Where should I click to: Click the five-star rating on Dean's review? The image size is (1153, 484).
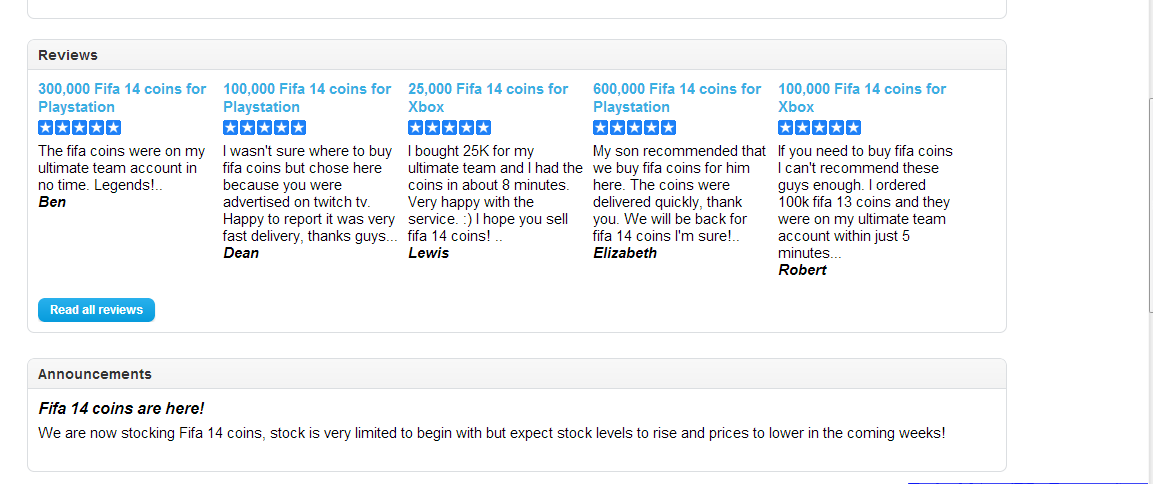(x=264, y=128)
